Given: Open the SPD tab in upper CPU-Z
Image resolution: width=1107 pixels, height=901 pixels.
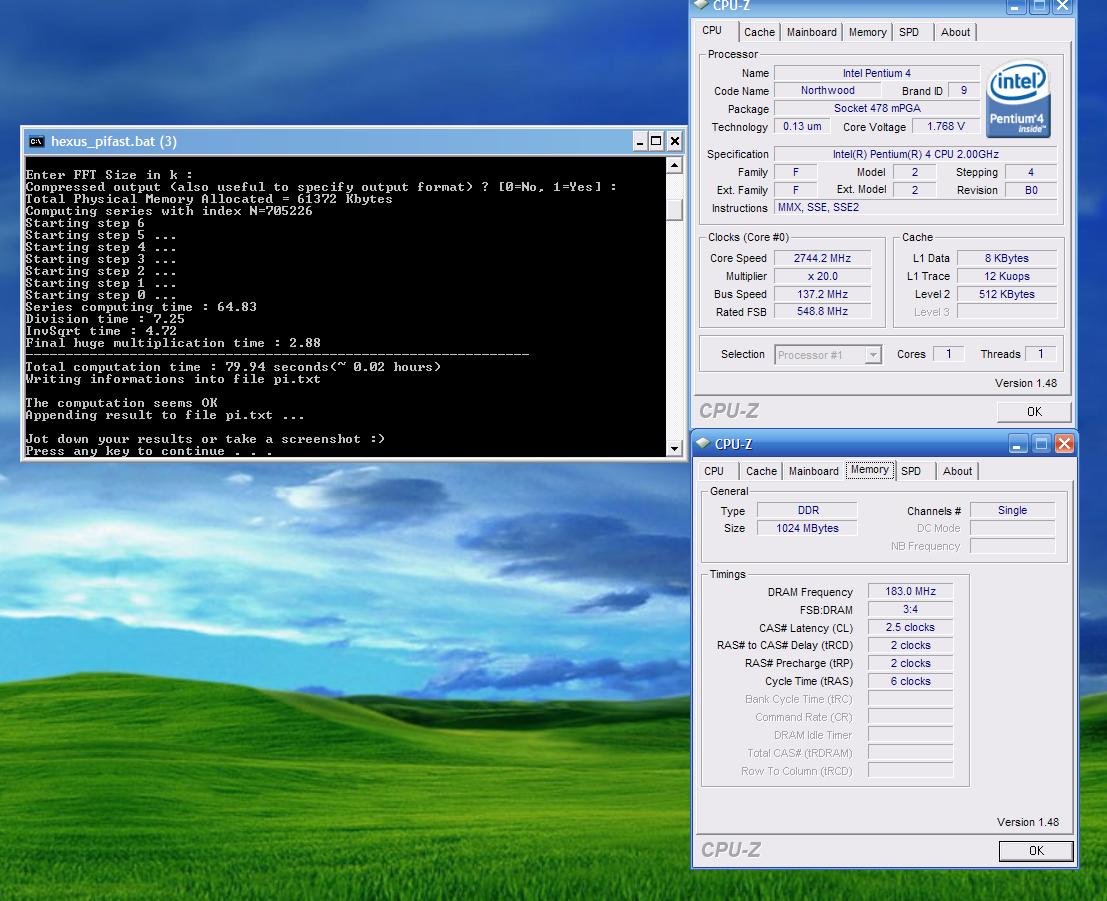Looking at the screenshot, I should click(909, 32).
